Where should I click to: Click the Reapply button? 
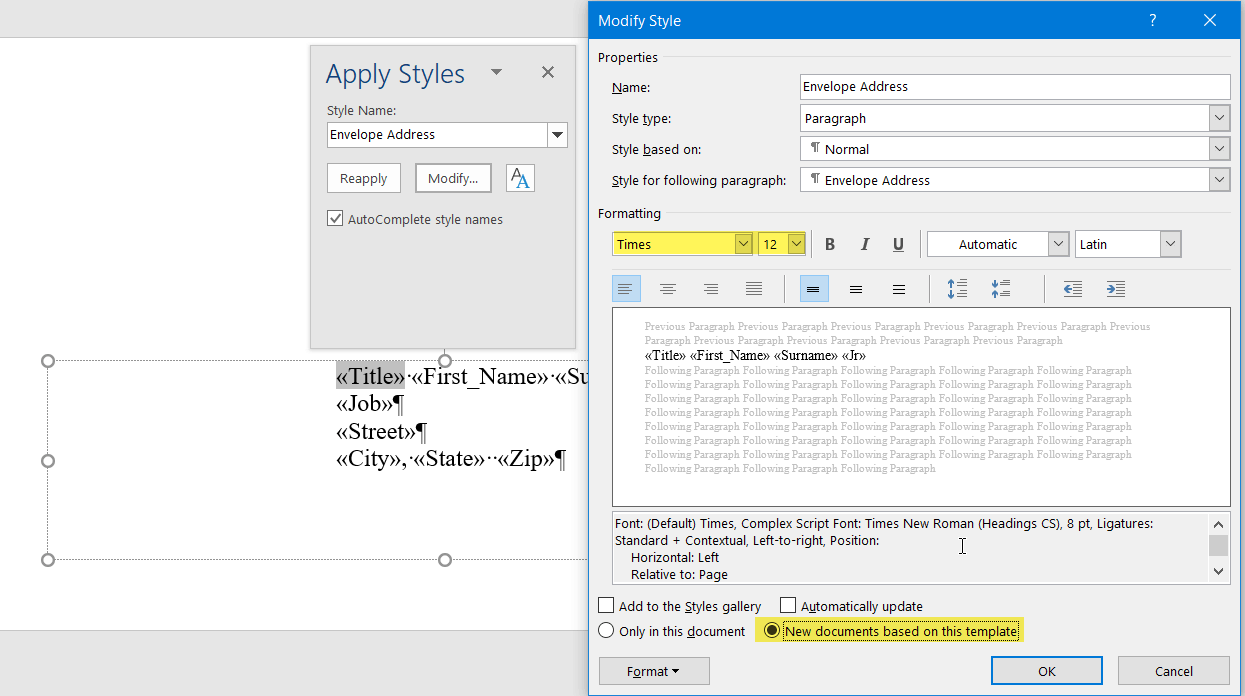[x=364, y=178]
